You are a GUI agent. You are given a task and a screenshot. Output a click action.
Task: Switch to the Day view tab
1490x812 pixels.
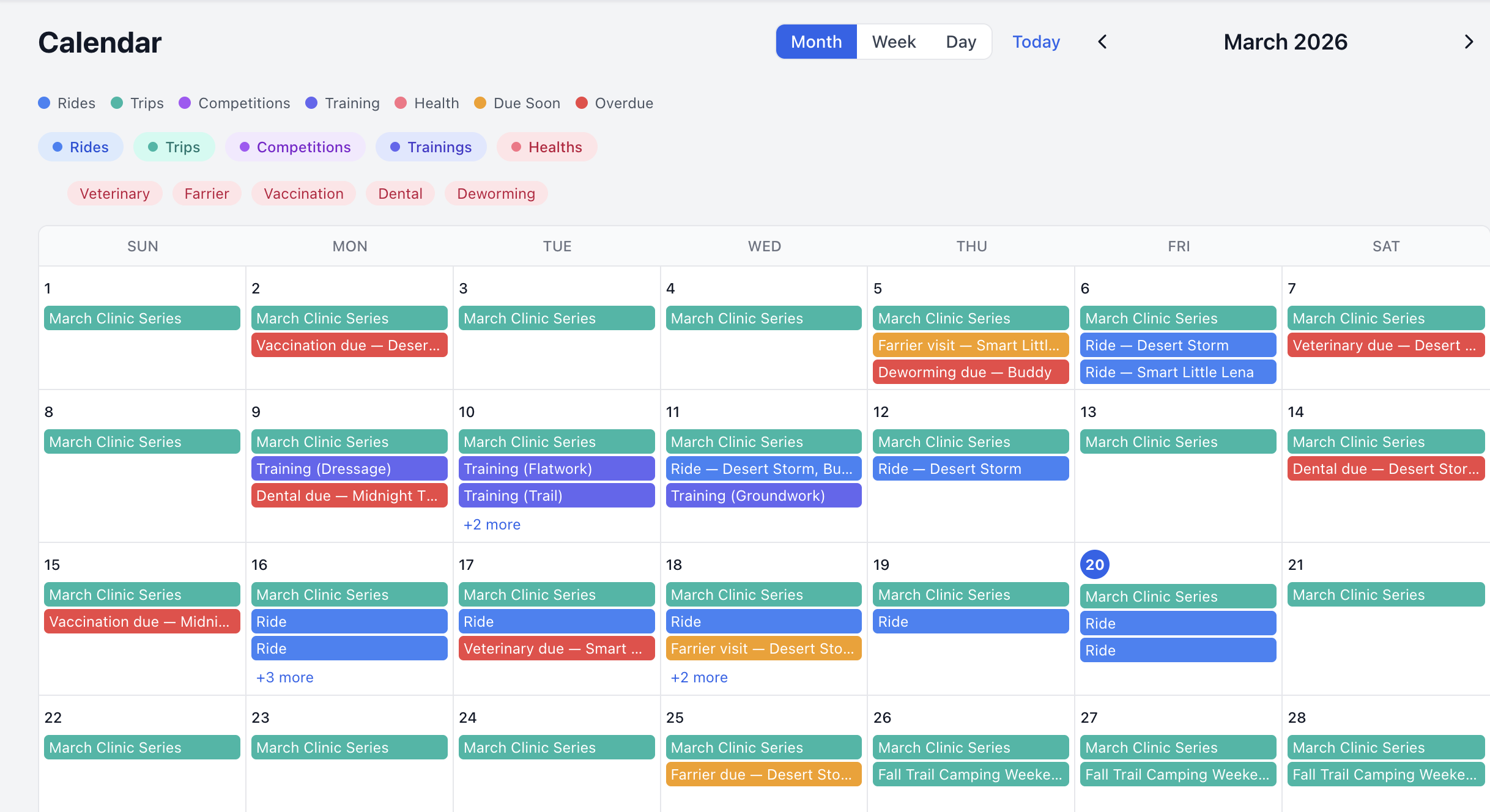(961, 42)
